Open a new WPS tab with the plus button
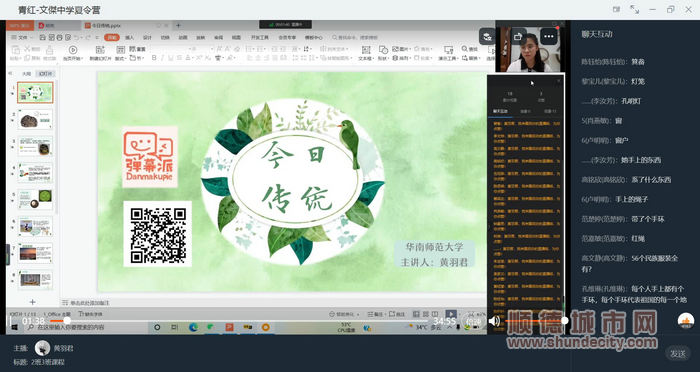Viewport: 700px width, 372px height. pyautogui.click(x=178, y=25)
